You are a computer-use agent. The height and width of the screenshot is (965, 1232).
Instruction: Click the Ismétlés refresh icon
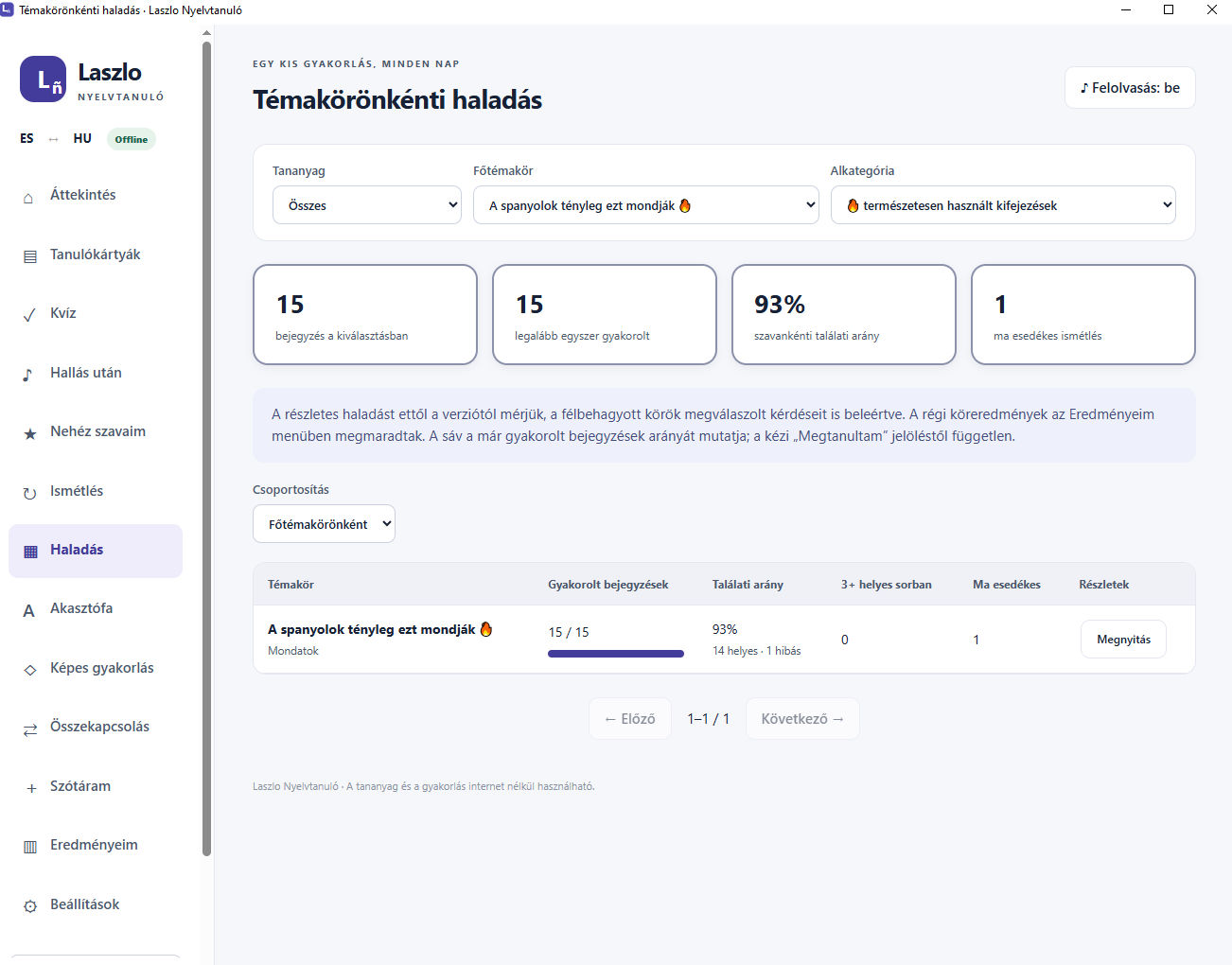pyautogui.click(x=29, y=493)
